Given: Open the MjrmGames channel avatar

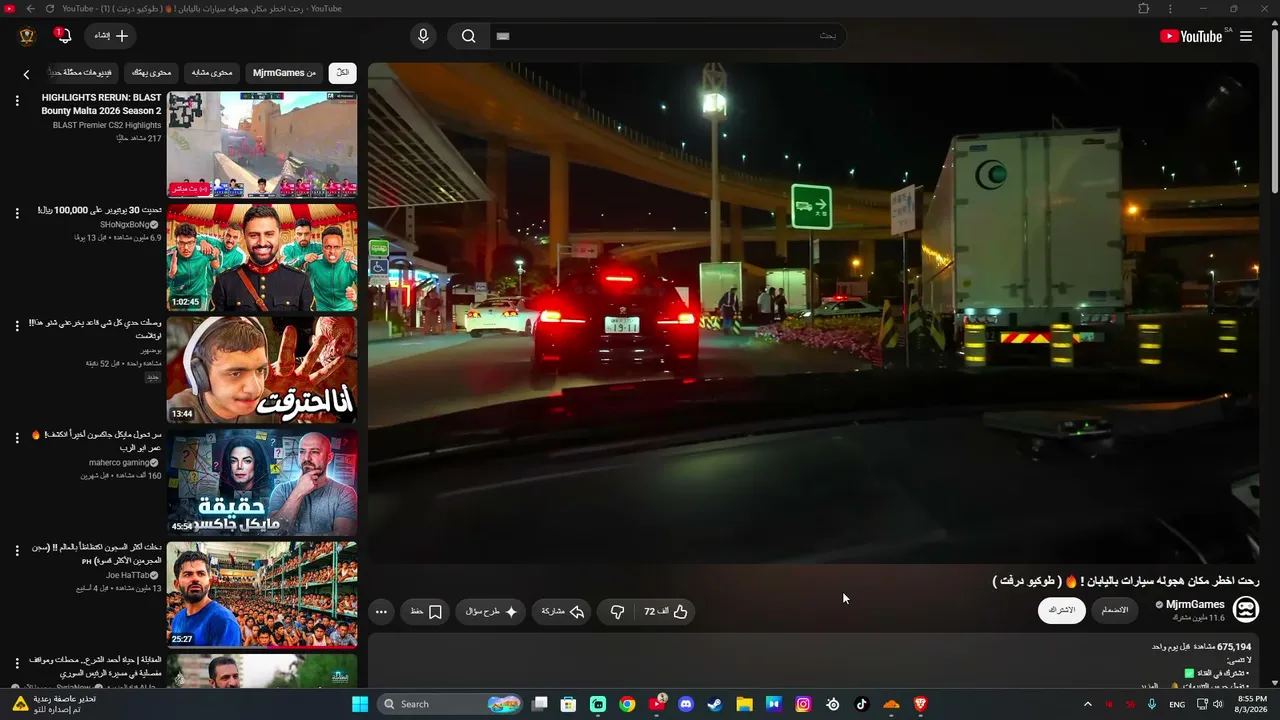Looking at the screenshot, I should [x=1246, y=609].
